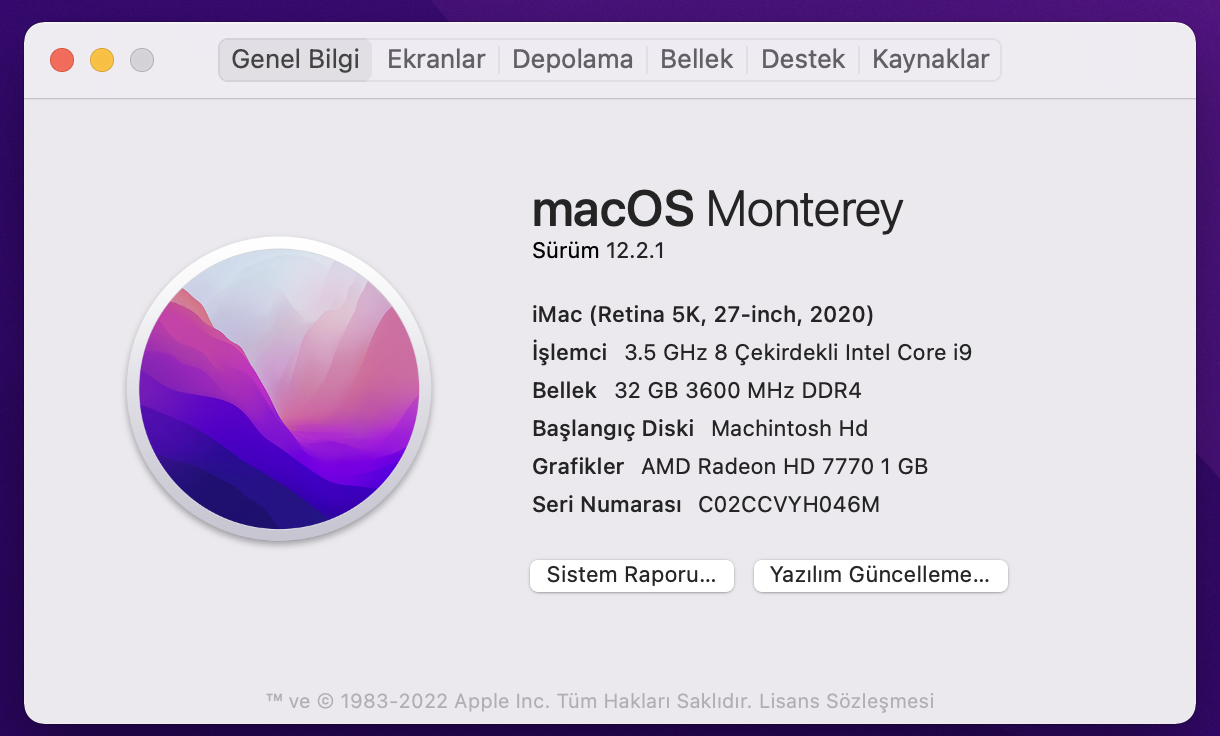Click the Machintosh Hd startup disk name

click(789, 429)
